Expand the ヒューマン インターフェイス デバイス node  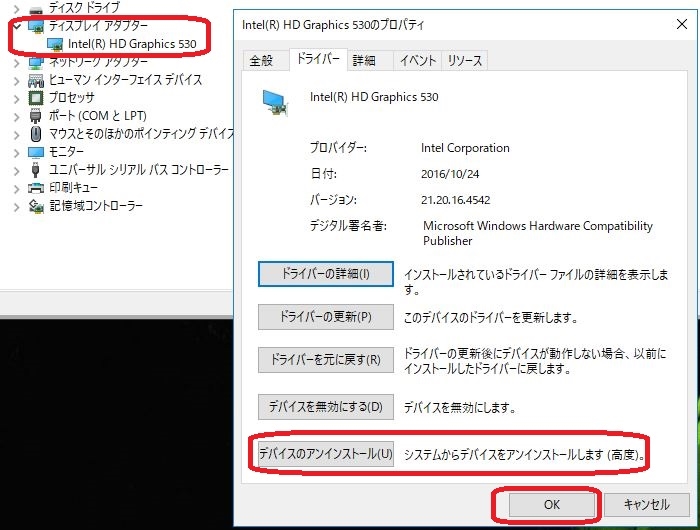pyautogui.click(x=17, y=80)
